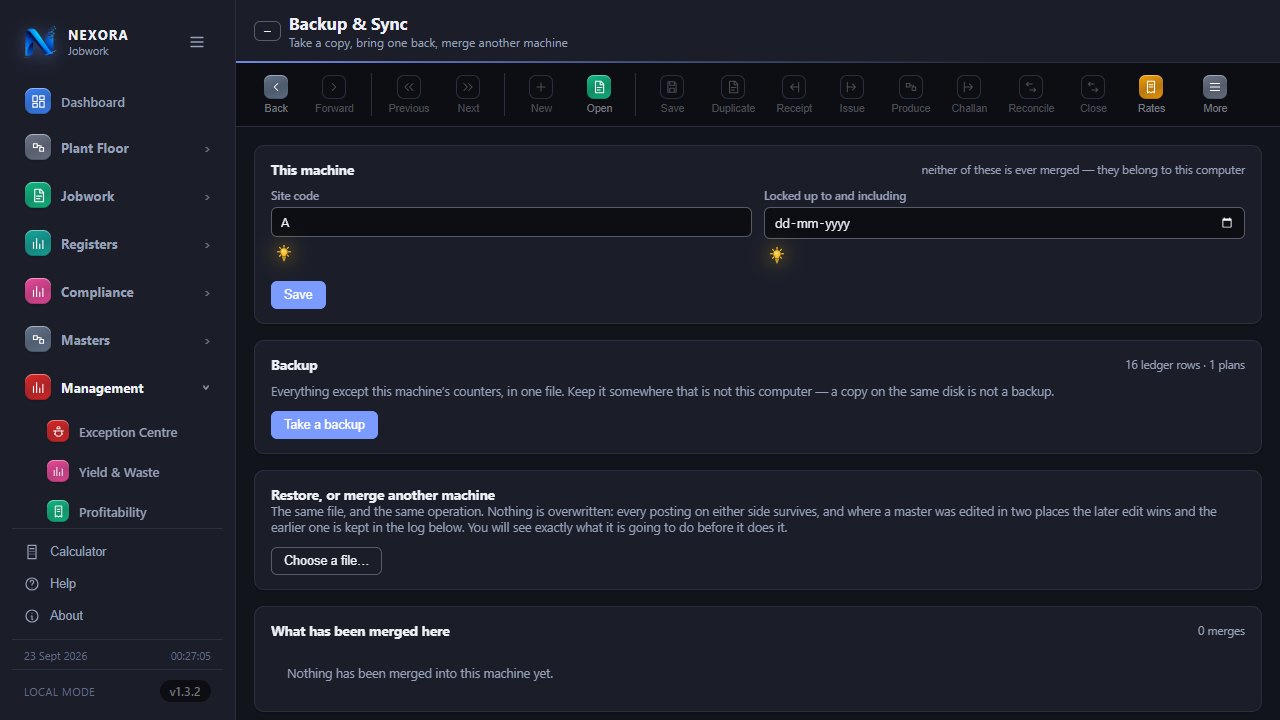Click the sun hint icon under Locked date
This screenshot has height=720, width=1280.
[777, 255]
